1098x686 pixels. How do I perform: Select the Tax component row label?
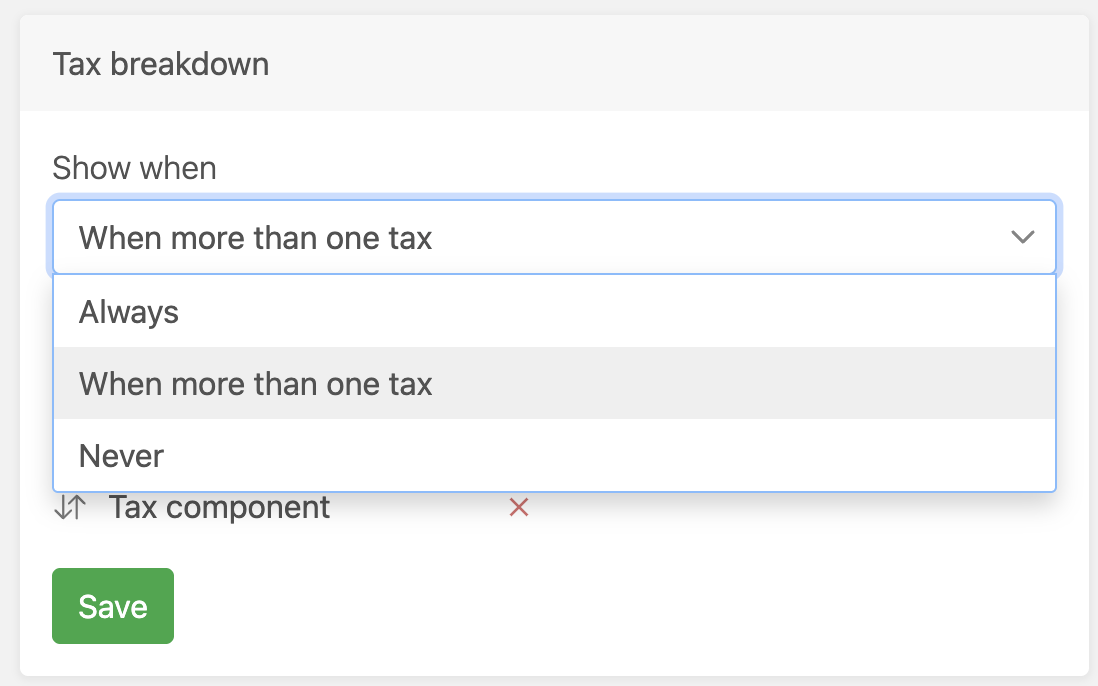(219, 508)
